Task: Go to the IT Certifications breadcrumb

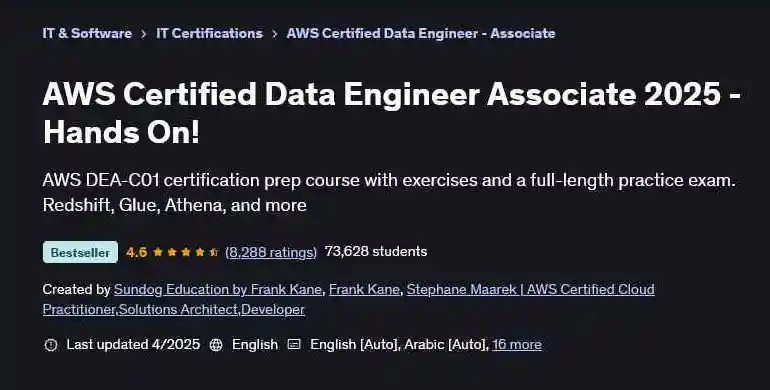Action: coord(209,33)
